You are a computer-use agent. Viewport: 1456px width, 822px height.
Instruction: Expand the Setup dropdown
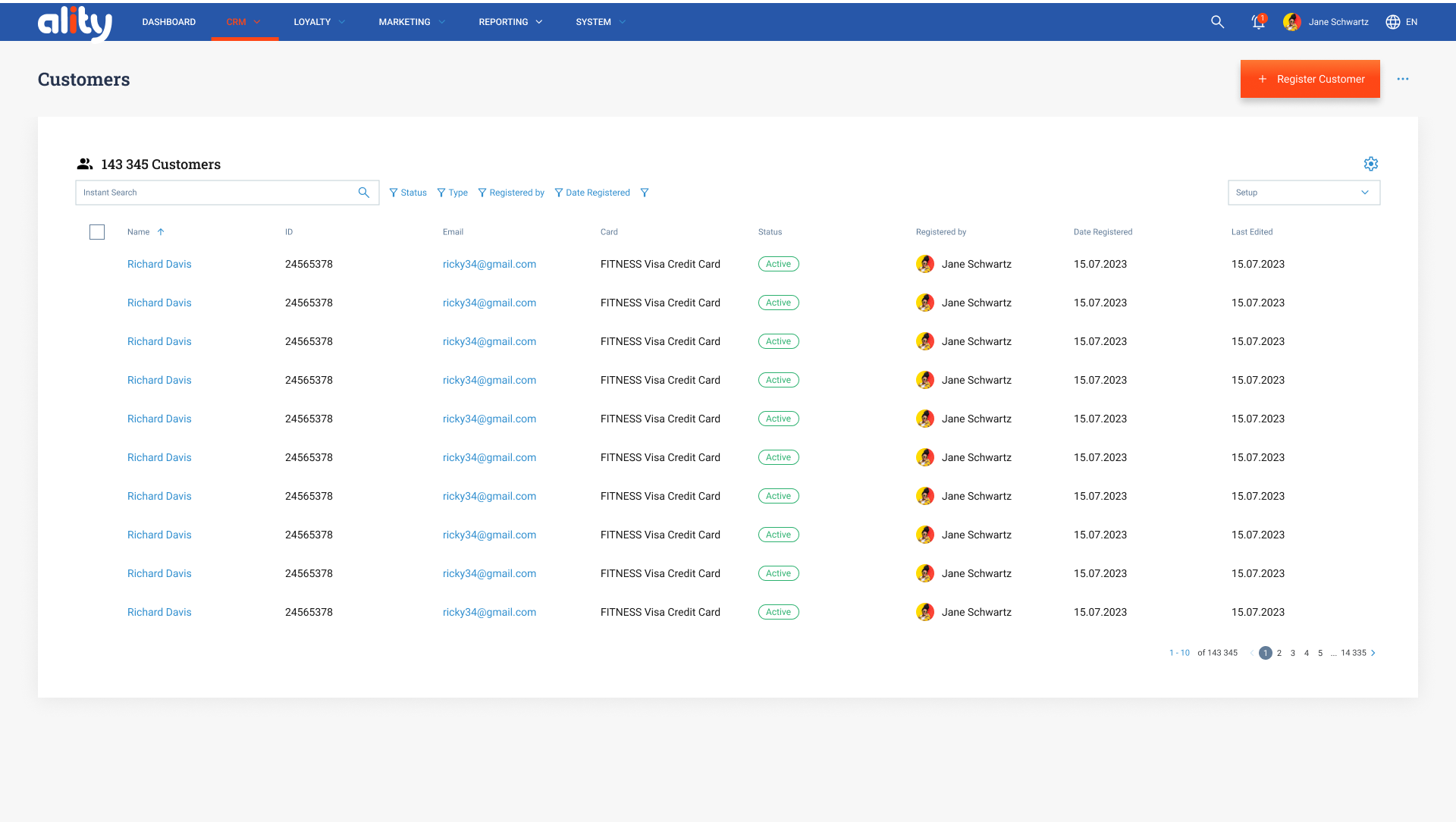pos(1304,193)
